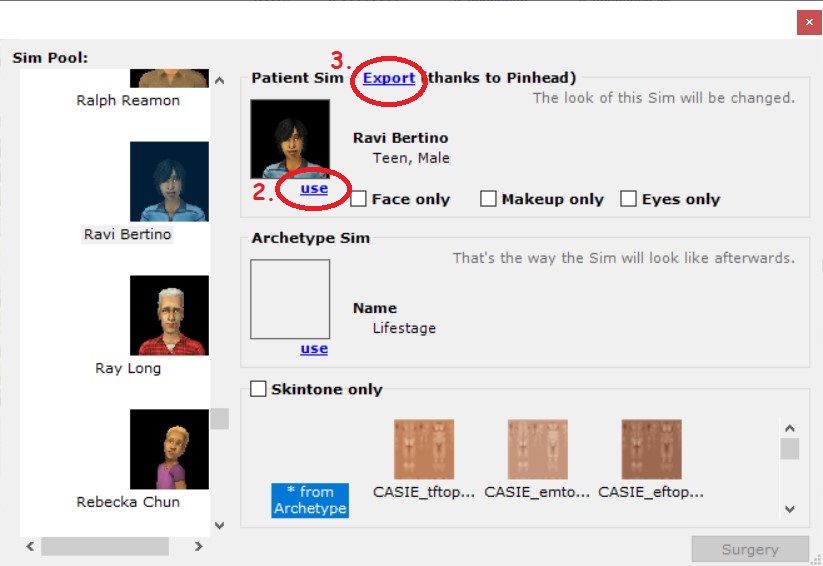This screenshot has width=823, height=566.
Task: Click the CASIE_eftop... caption text
Action: (x=651, y=492)
